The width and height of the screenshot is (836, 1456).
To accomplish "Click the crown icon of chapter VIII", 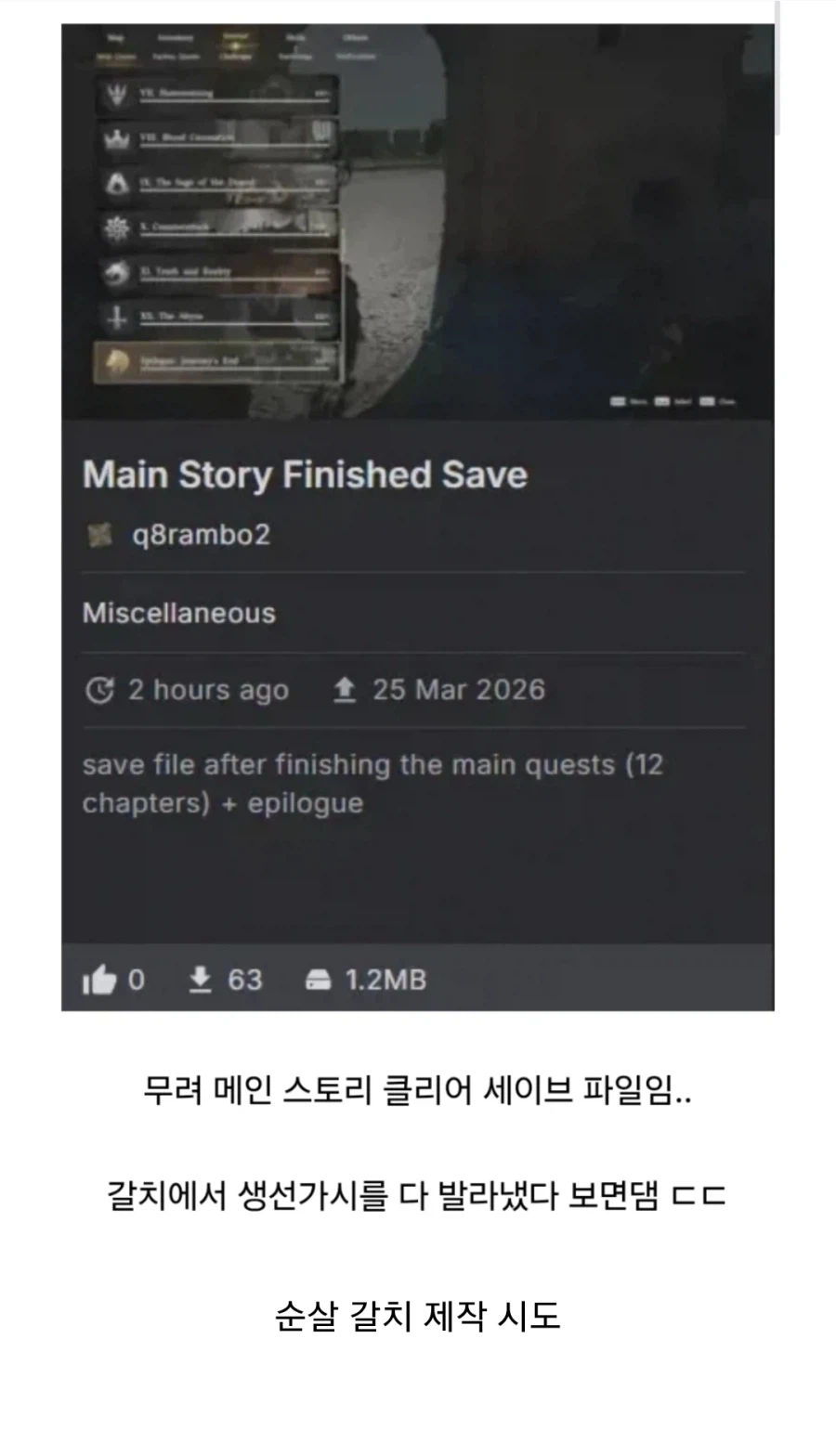I will point(116,139).
